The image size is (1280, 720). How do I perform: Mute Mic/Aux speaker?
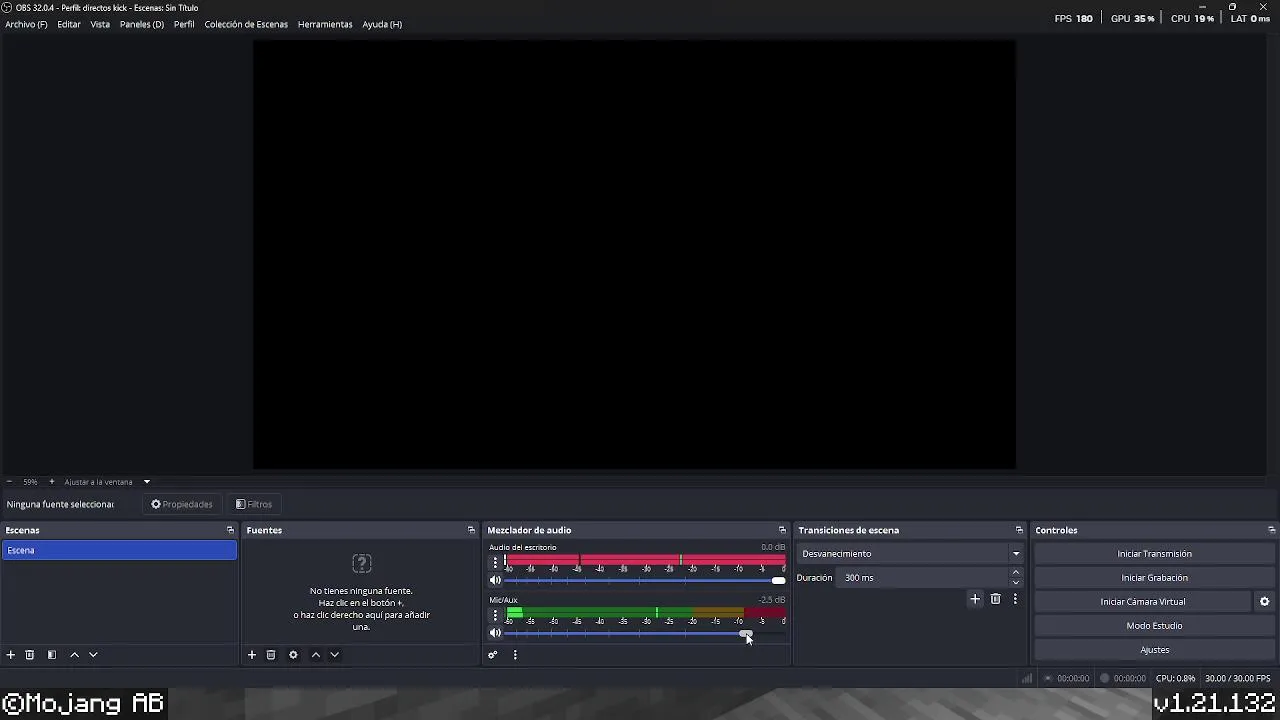pyautogui.click(x=495, y=633)
